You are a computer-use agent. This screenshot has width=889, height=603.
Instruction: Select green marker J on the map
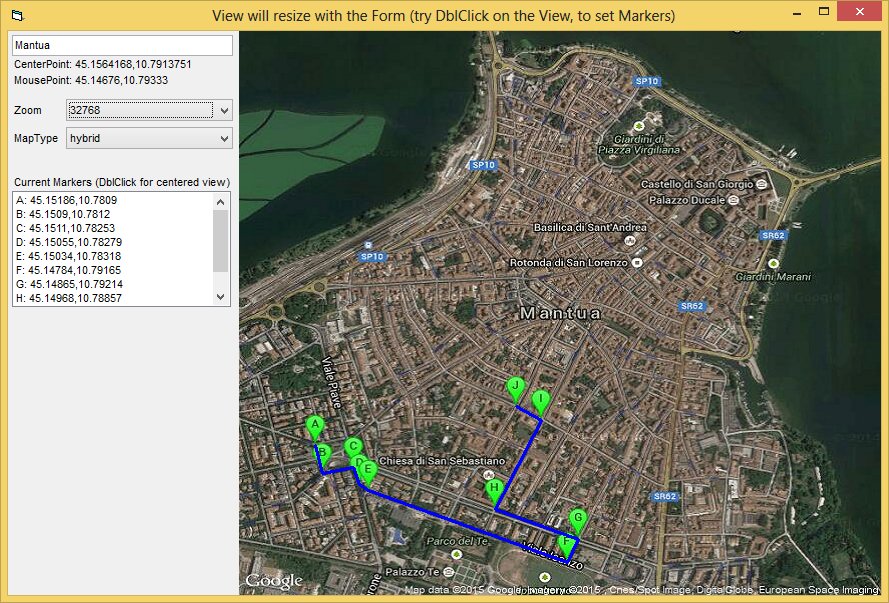516,388
